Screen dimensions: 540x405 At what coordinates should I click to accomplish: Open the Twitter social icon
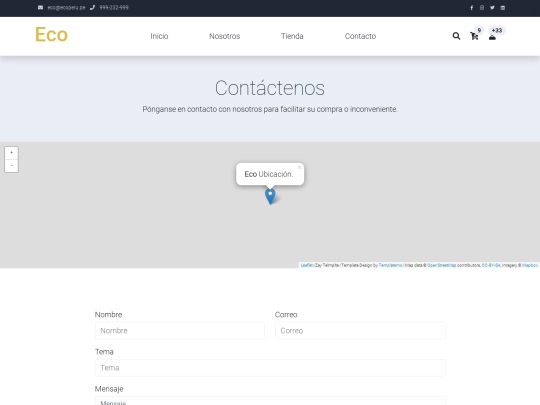(x=492, y=8)
